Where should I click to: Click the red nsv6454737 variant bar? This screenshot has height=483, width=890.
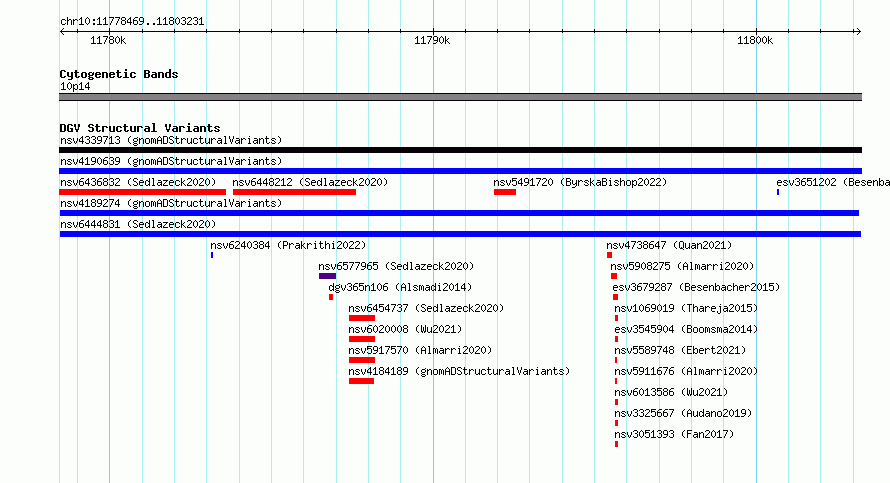pos(362,318)
